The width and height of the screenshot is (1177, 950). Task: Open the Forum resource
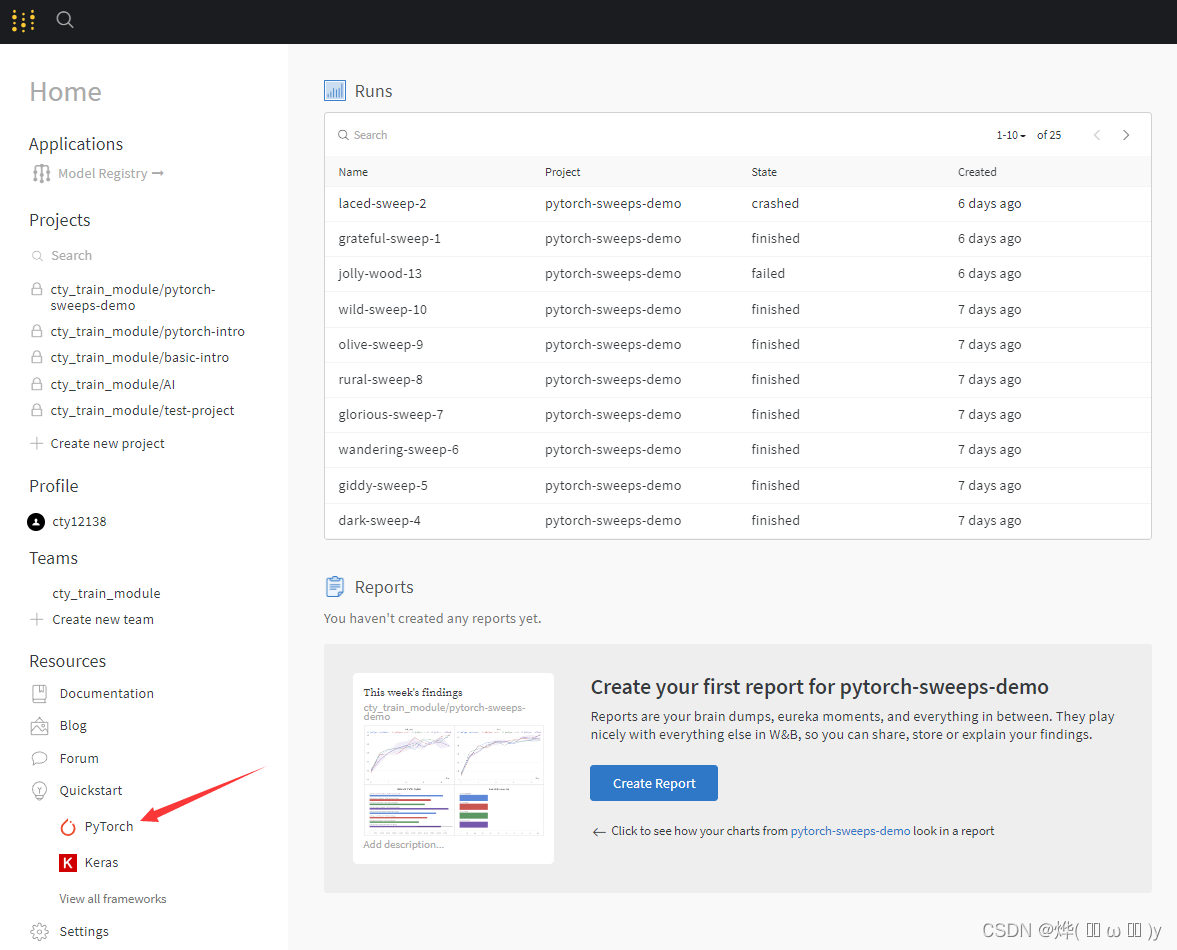(79, 759)
